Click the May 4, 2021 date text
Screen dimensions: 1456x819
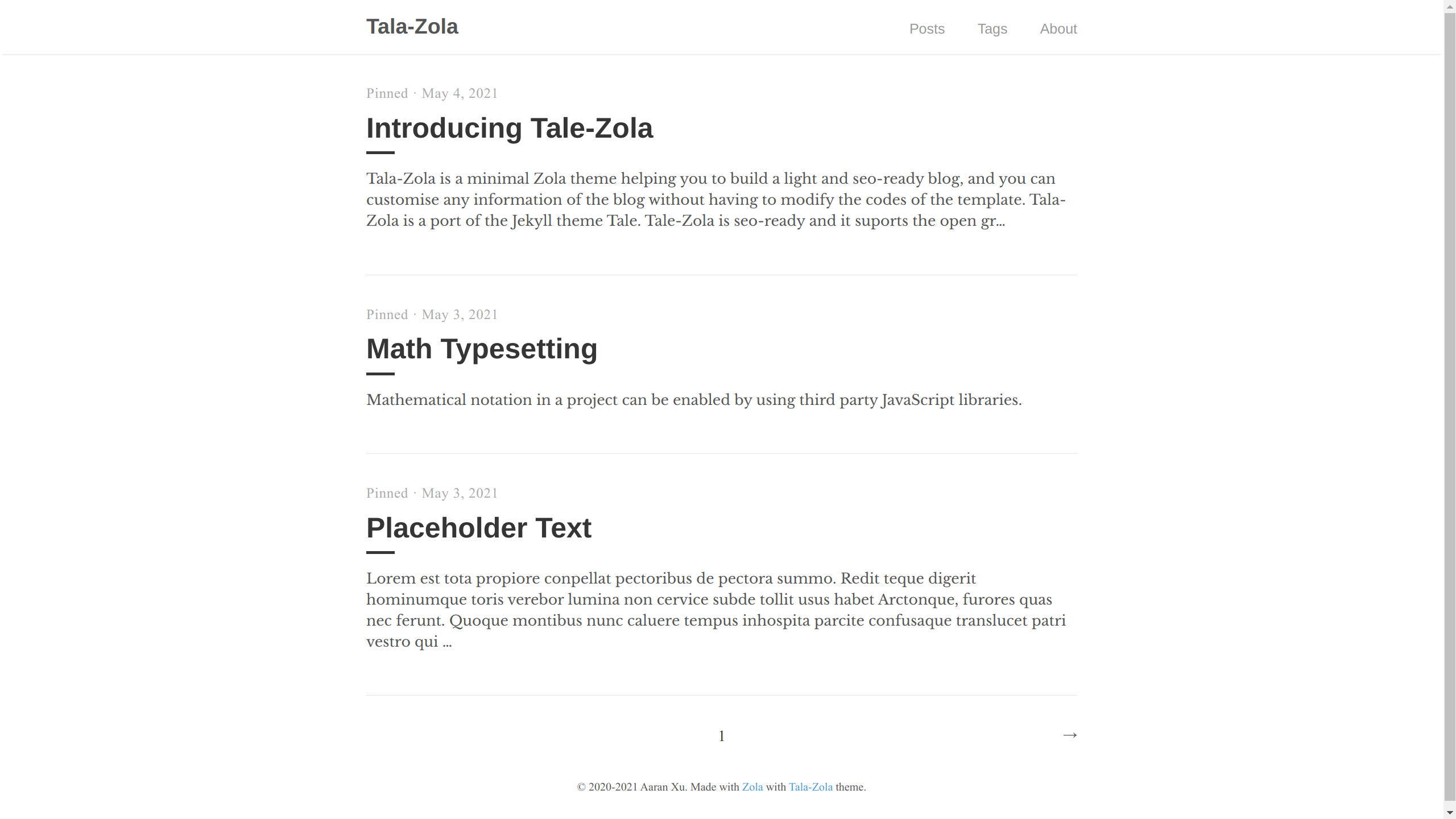coord(460,93)
